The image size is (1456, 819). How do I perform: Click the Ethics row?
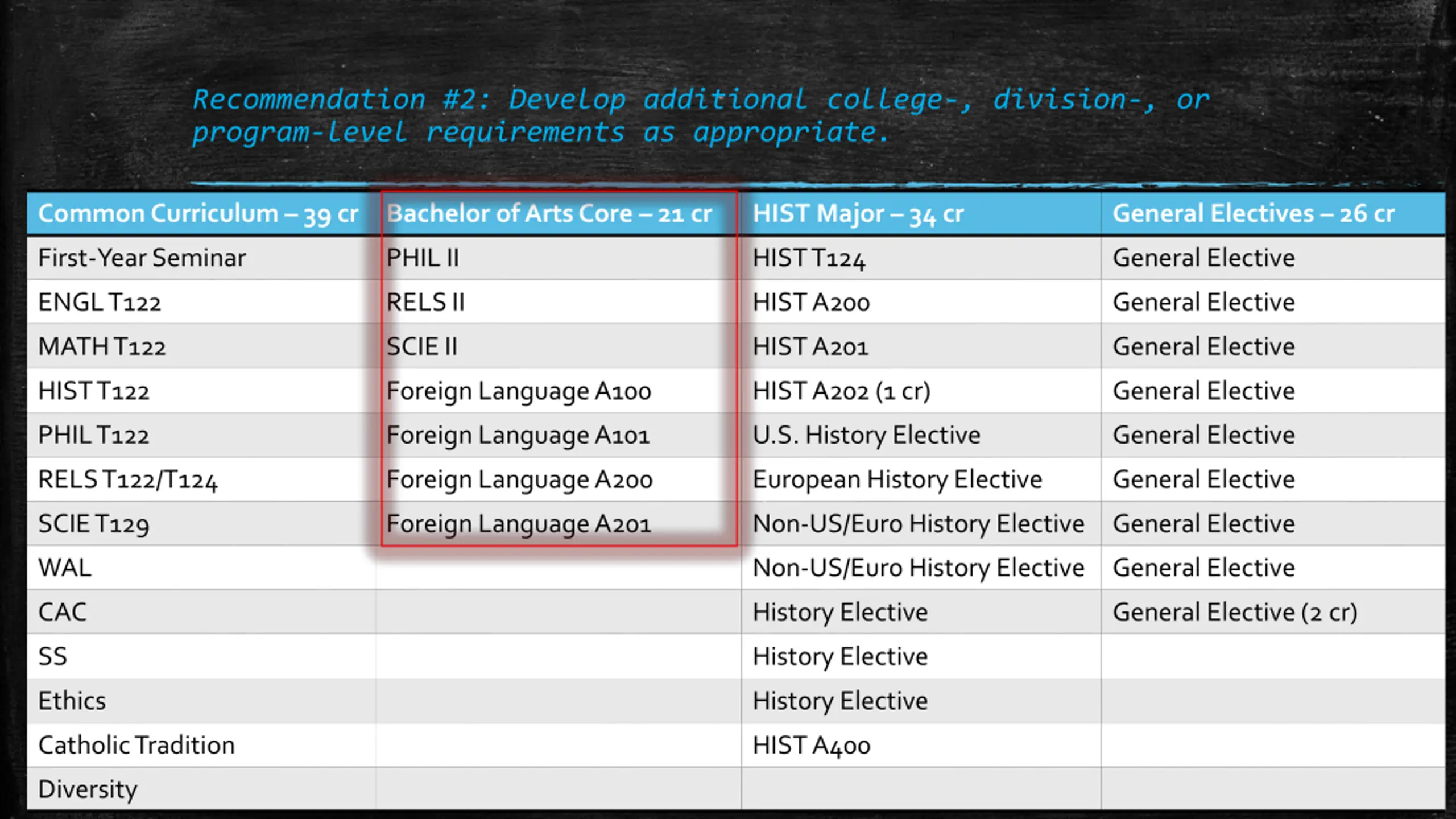[x=735, y=701]
